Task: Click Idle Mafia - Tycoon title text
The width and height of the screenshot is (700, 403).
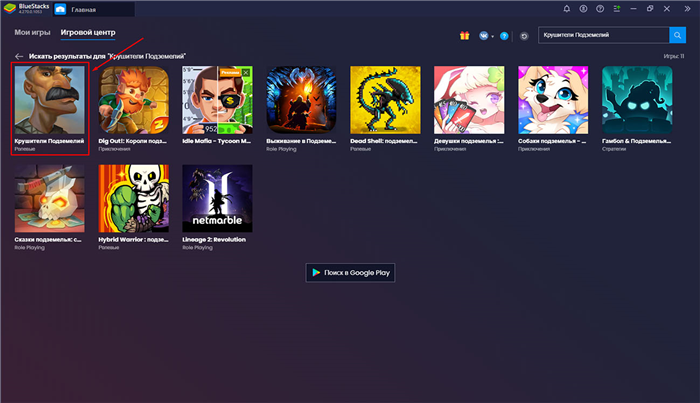Action: [x=217, y=141]
